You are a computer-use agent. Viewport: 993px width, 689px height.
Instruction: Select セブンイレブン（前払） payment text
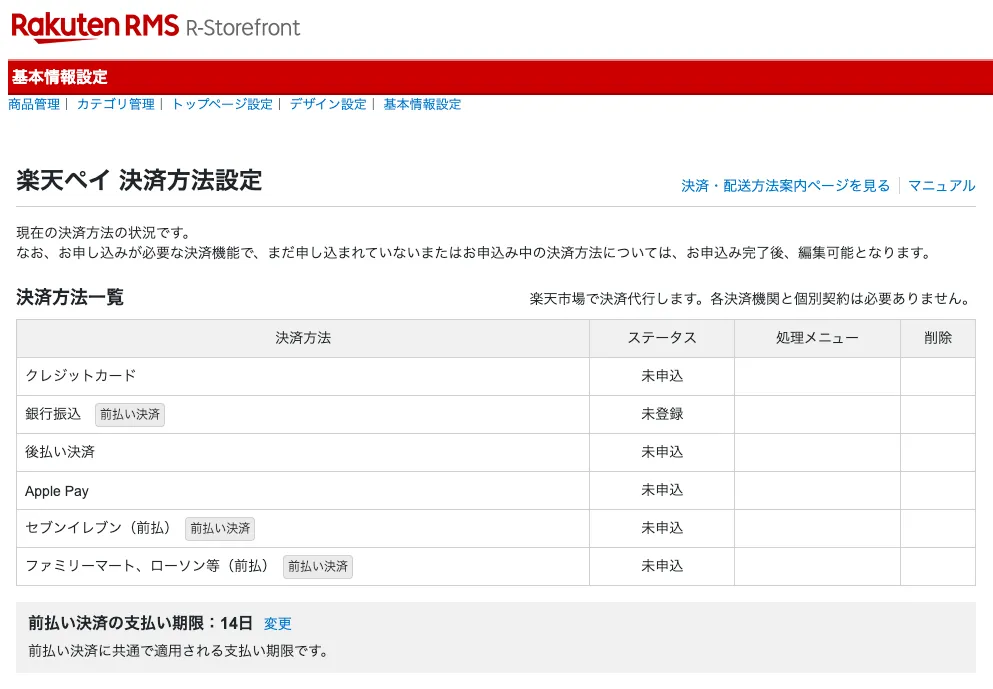[x=98, y=528]
